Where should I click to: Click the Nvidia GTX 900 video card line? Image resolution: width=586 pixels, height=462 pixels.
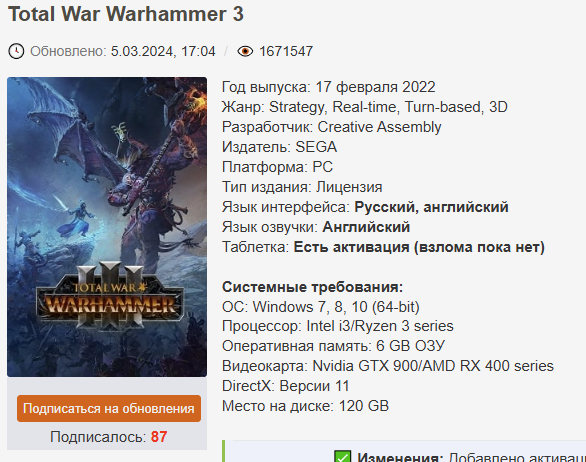388,366
